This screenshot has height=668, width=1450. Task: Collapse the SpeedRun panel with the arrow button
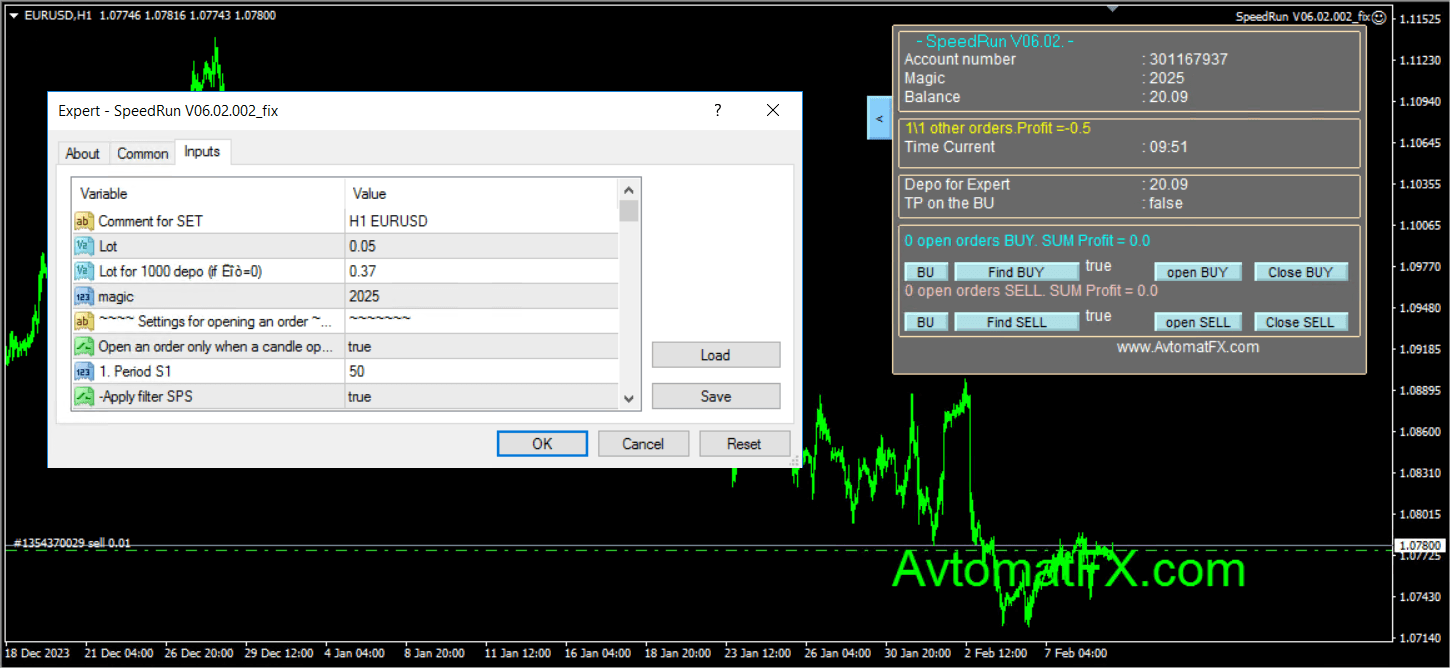click(x=879, y=119)
